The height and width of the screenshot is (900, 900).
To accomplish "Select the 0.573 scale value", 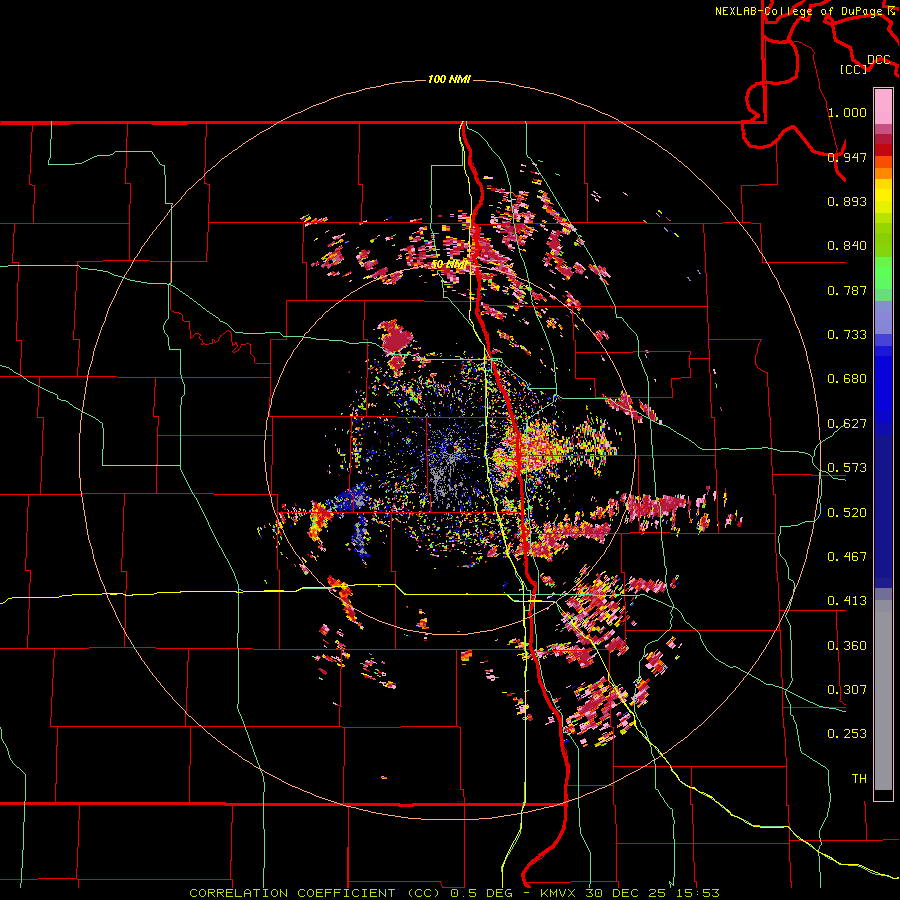I will click(x=847, y=468).
